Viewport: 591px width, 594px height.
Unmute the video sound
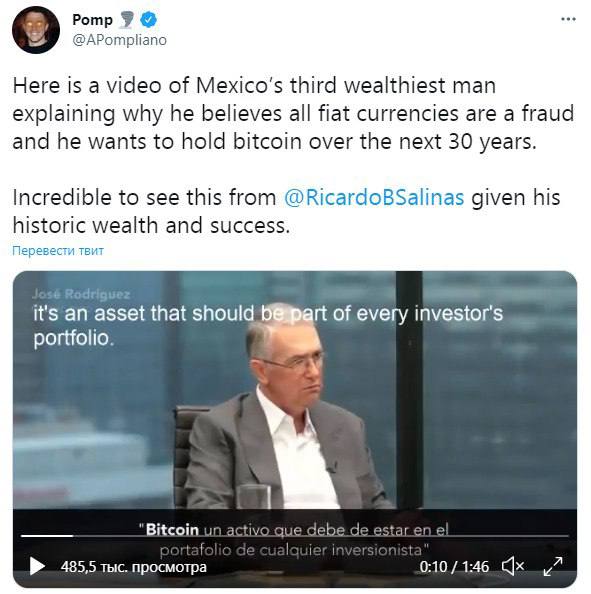pos(513,566)
